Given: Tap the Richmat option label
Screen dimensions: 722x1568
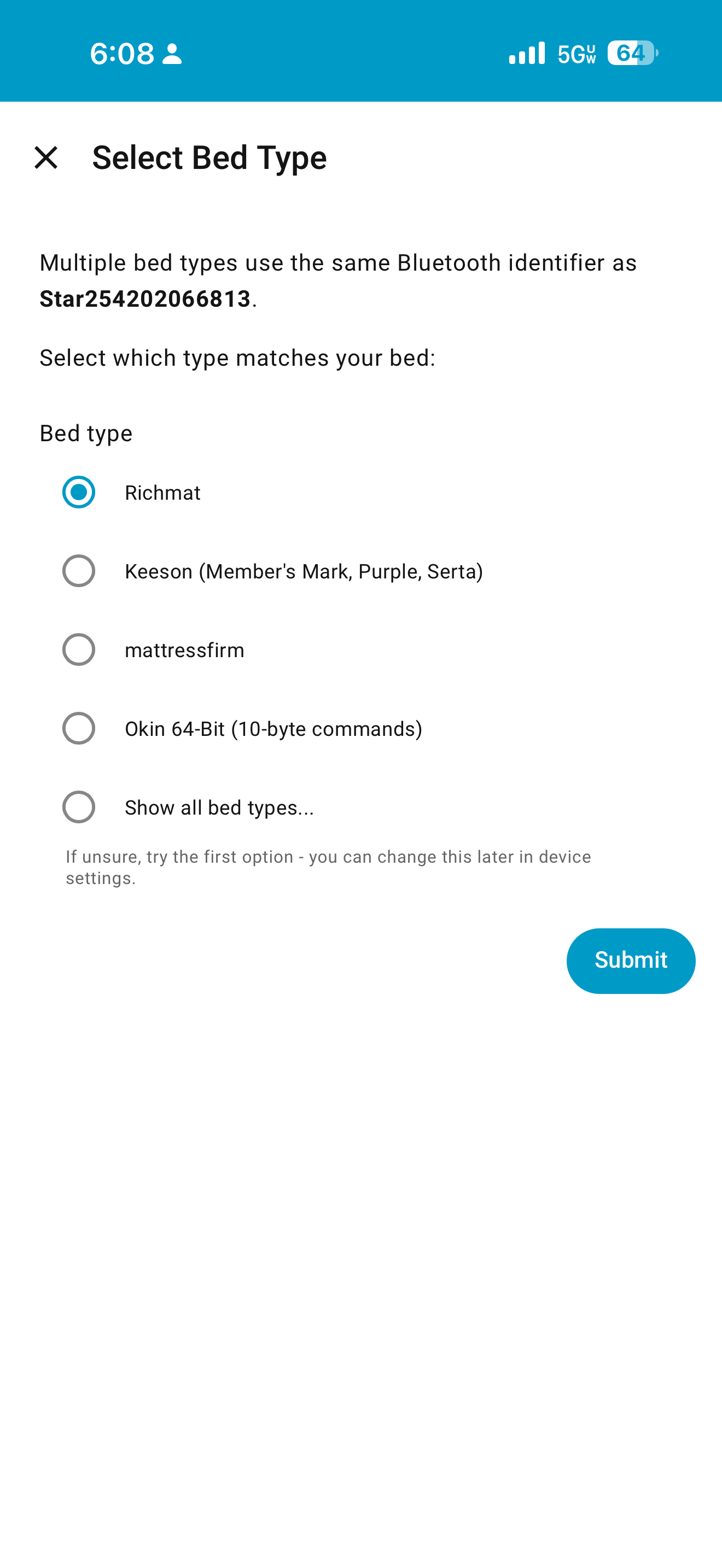Looking at the screenshot, I should (162, 493).
